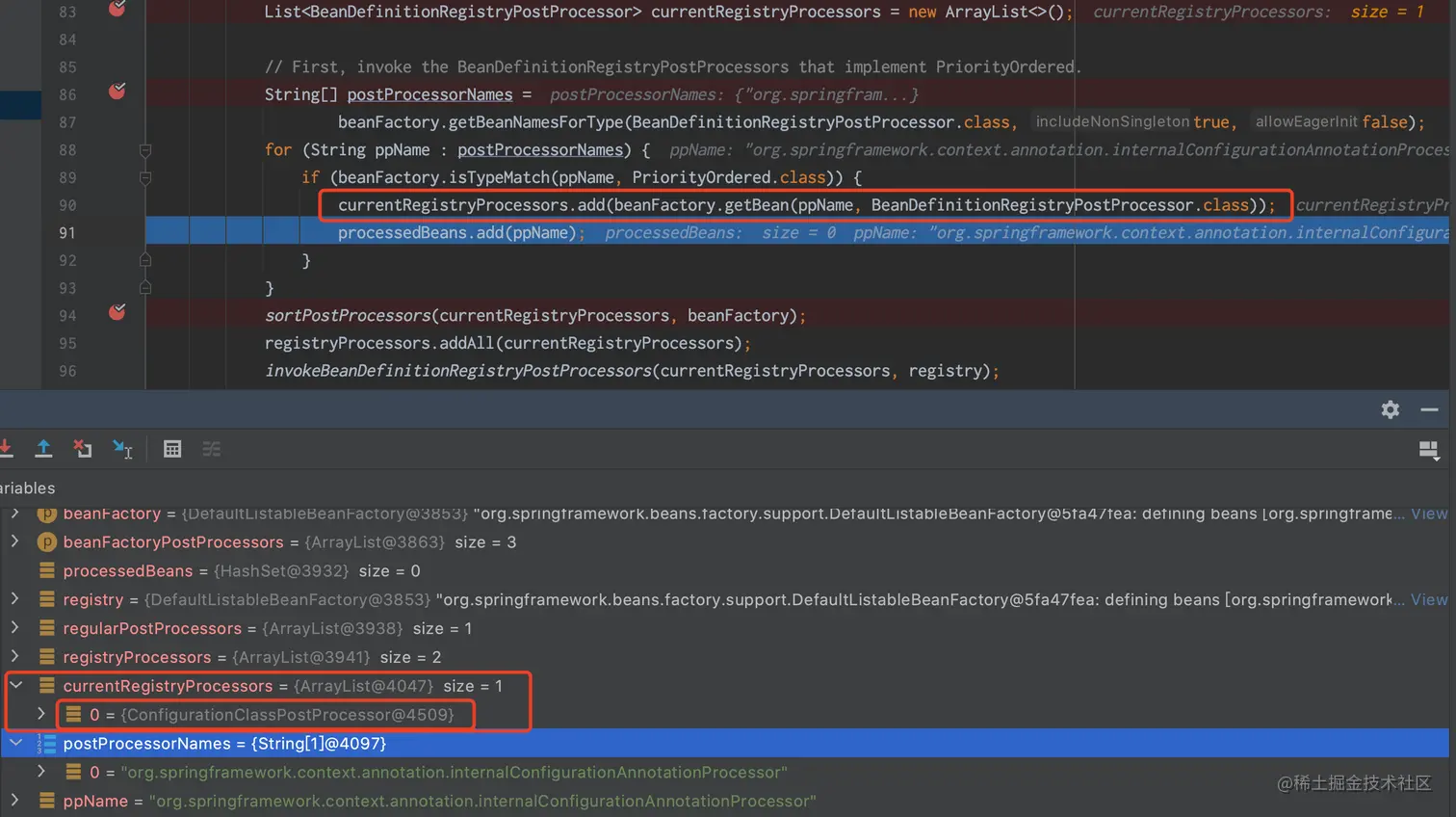Image resolution: width=1456 pixels, height=817 pixels.
Task: Click the registry variable field icon
Action: point(46,599)
